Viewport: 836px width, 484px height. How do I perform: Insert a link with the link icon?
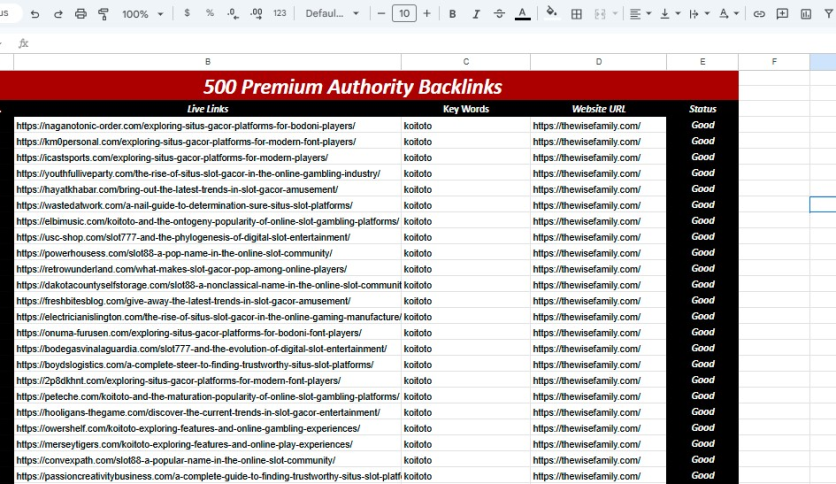759,14
